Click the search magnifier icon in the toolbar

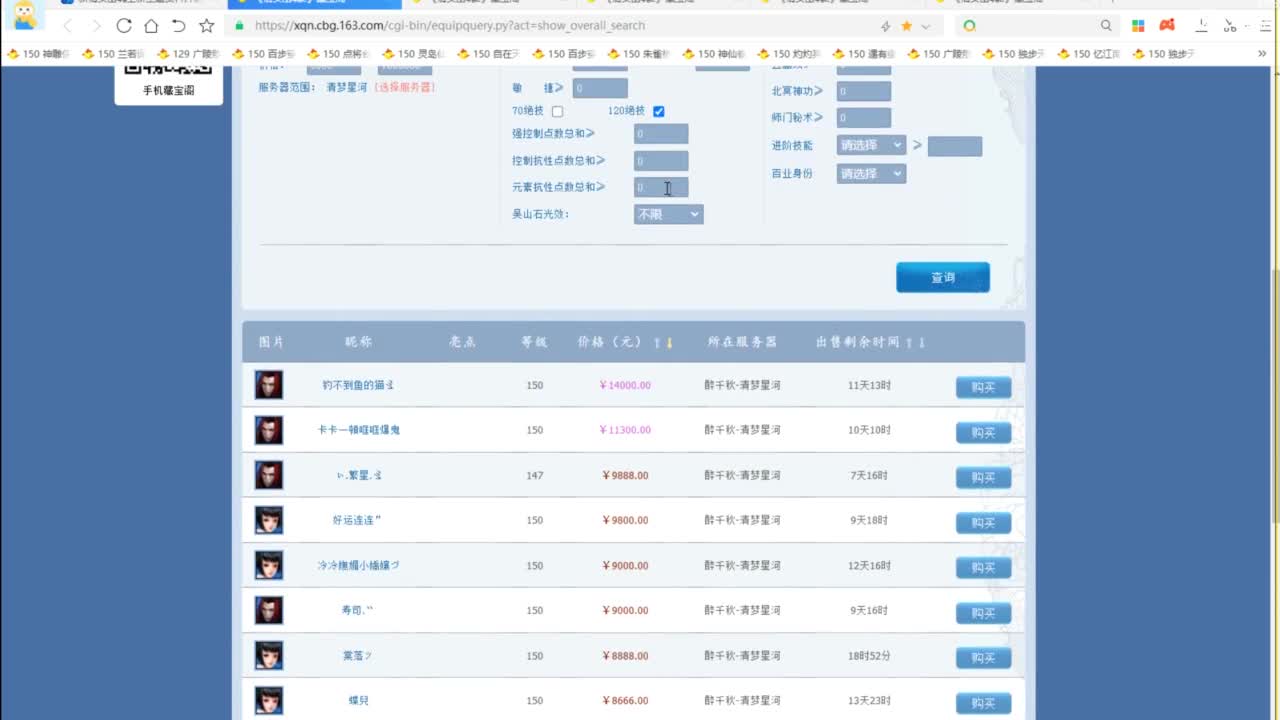pyautogui.click(x=1106, y=26)
